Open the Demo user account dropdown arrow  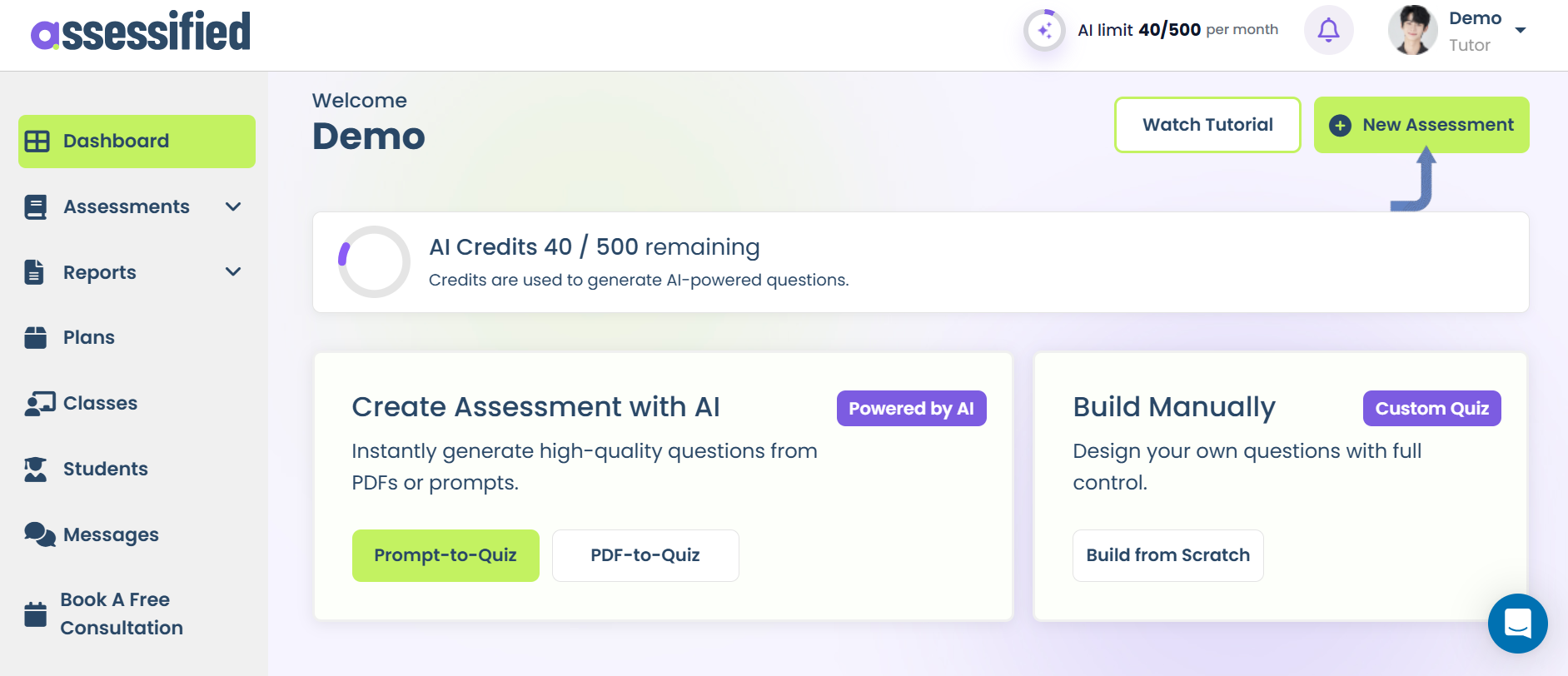pyautogui.click(x=1521, y=31)
